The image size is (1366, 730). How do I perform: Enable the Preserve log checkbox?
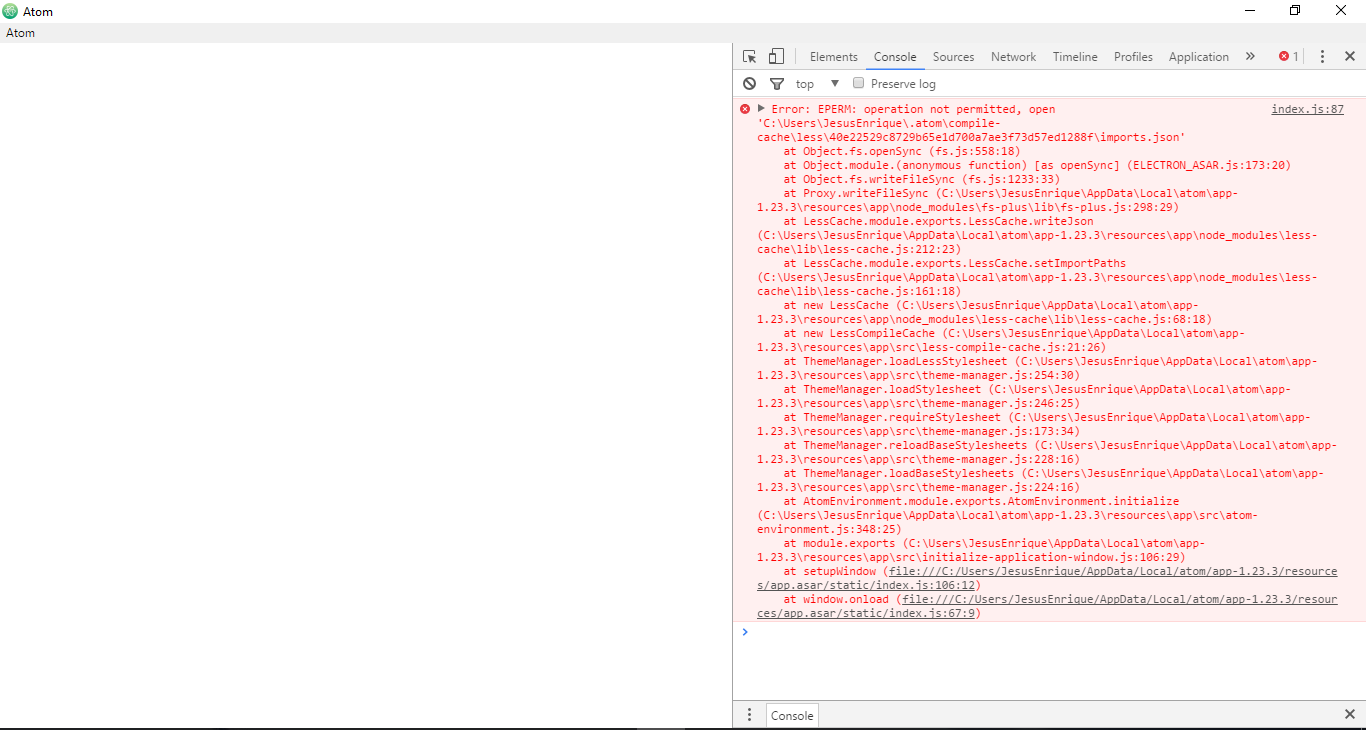pos(858,83)
